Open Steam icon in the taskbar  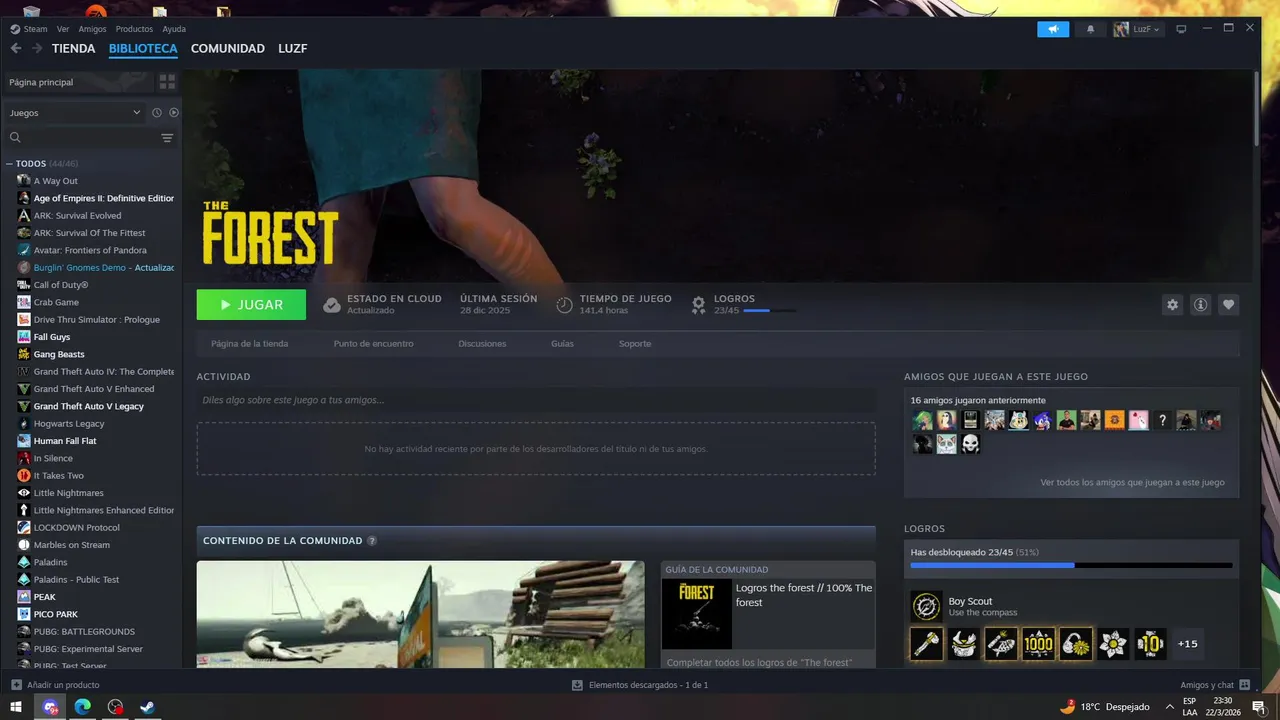point(147,707)
